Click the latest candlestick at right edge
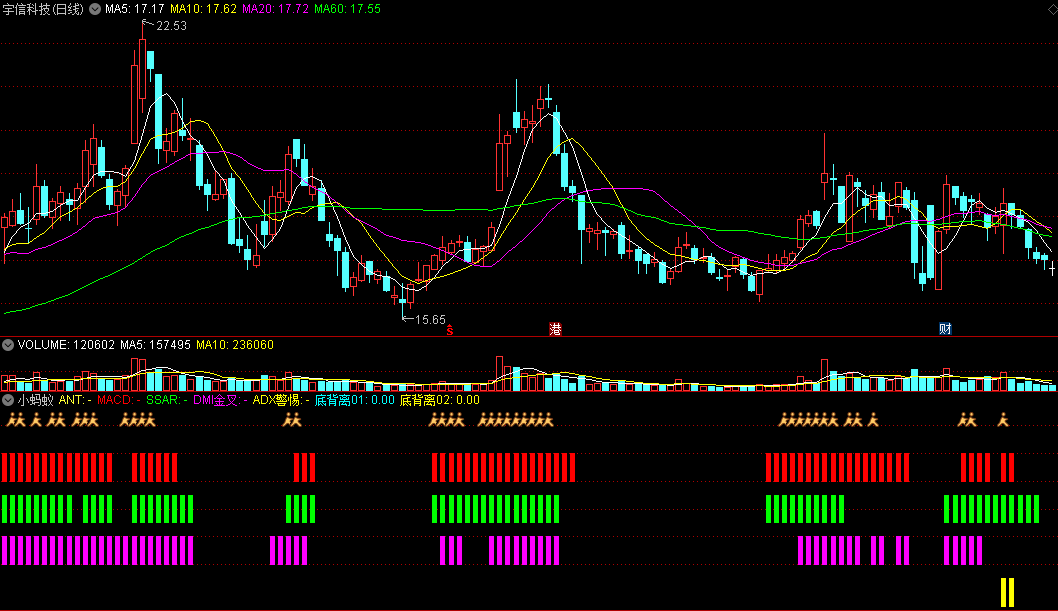Image resolution: width=1058 pixels, height=611 pixels. tap(1052, 269)
